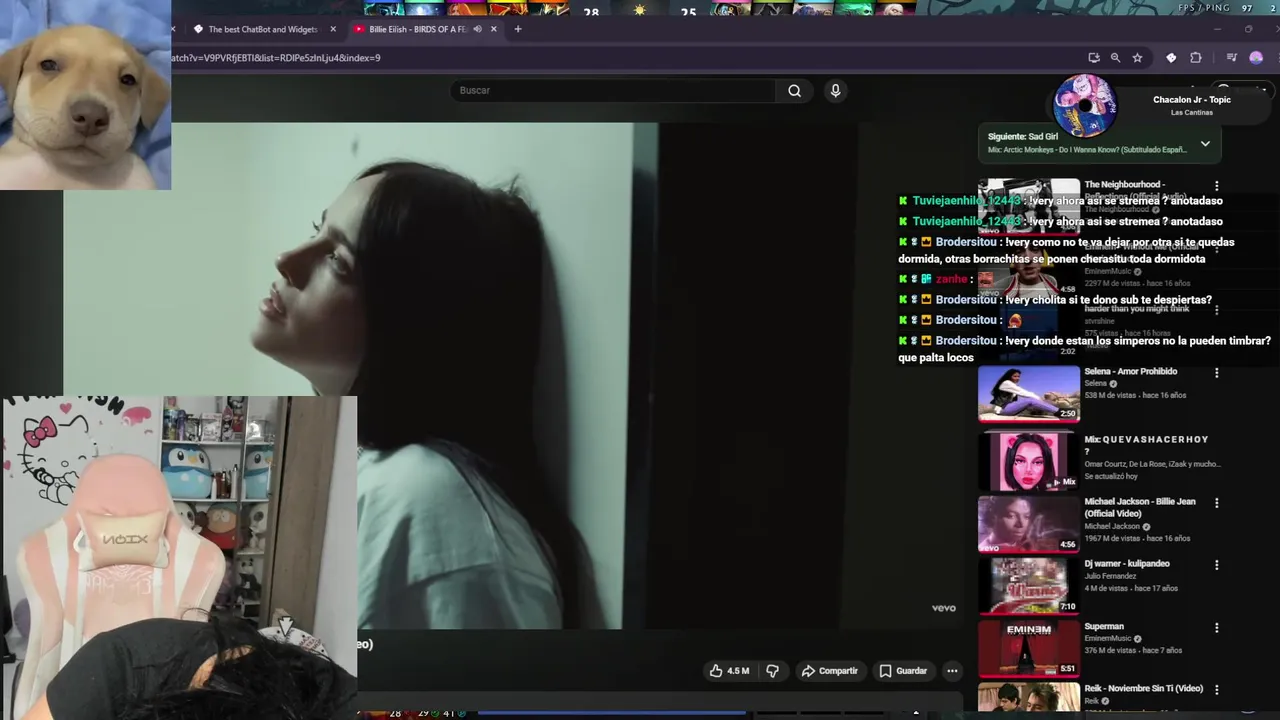Open new browser tab with plus icon

click(517, 29)
